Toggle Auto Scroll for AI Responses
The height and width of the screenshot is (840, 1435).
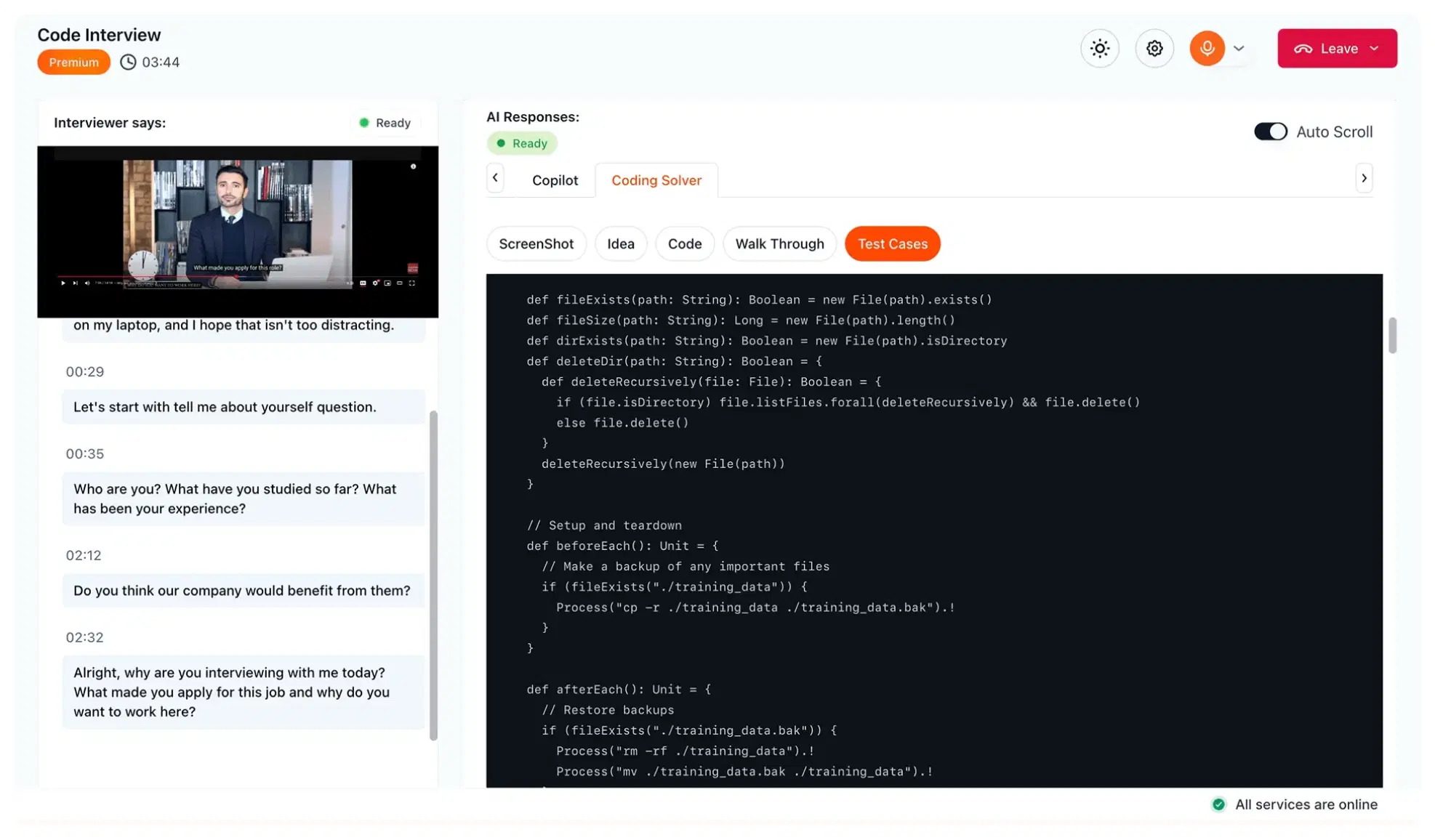tap(1270, 132)
